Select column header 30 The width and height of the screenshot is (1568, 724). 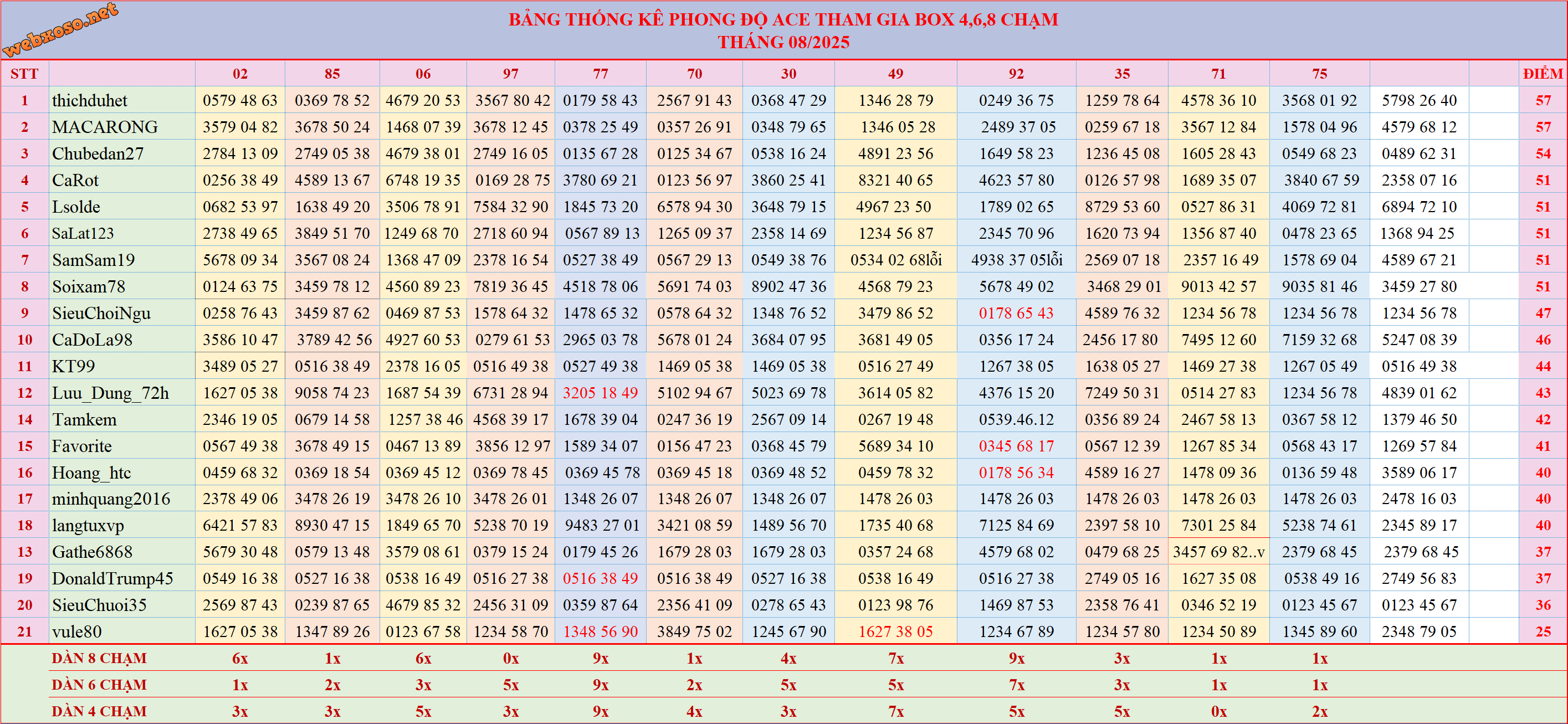point(788,74)
